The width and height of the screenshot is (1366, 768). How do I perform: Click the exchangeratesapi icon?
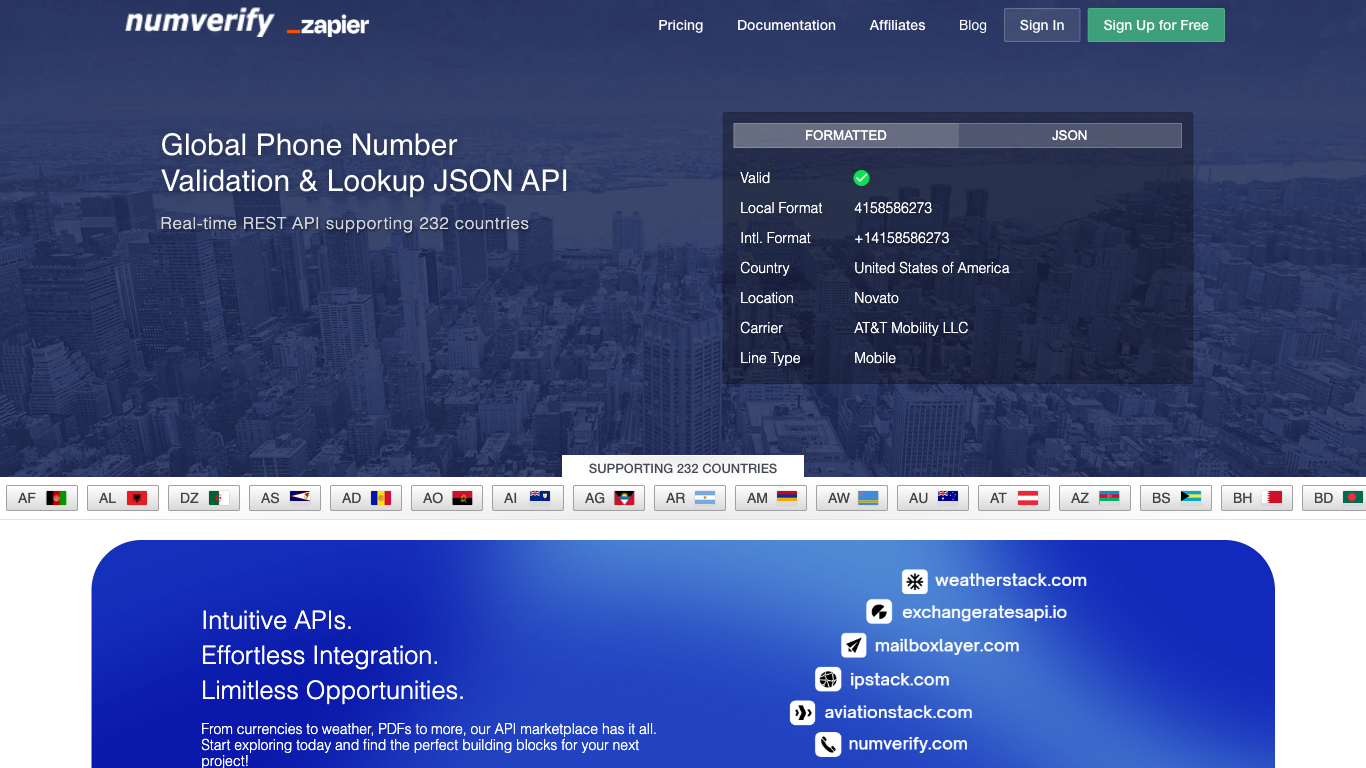pos(879,612)
